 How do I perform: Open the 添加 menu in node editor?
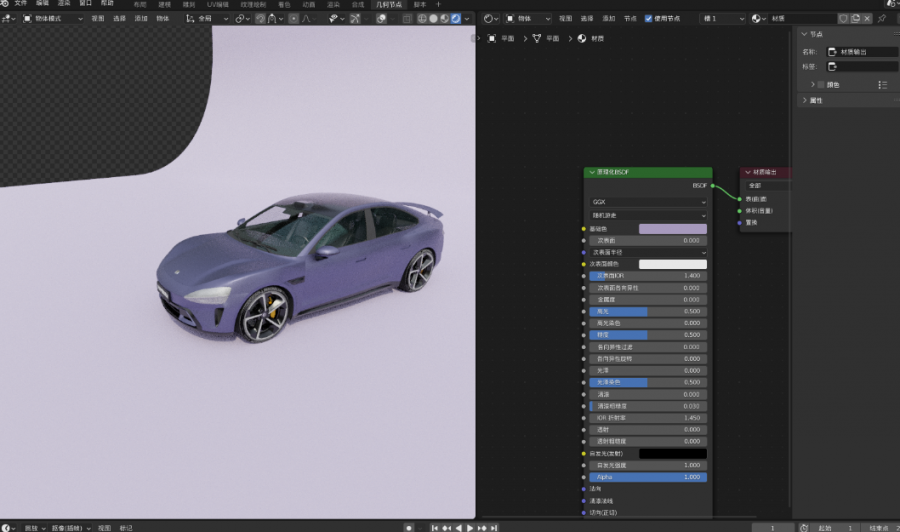(x=608, y=18)
